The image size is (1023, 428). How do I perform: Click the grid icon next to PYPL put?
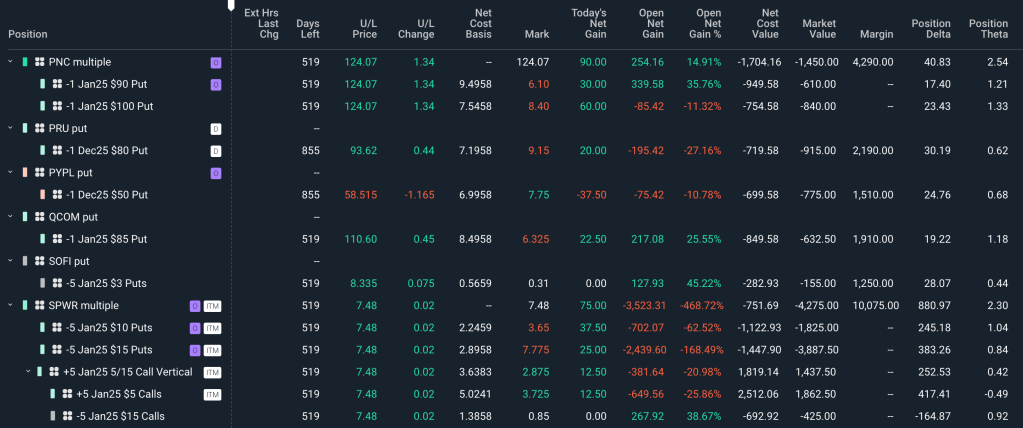click(39, 172)
